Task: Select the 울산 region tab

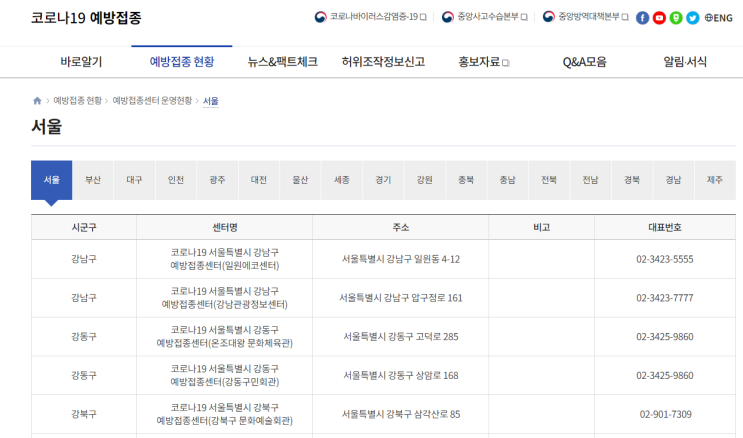Action: click(x=300, y=180)
